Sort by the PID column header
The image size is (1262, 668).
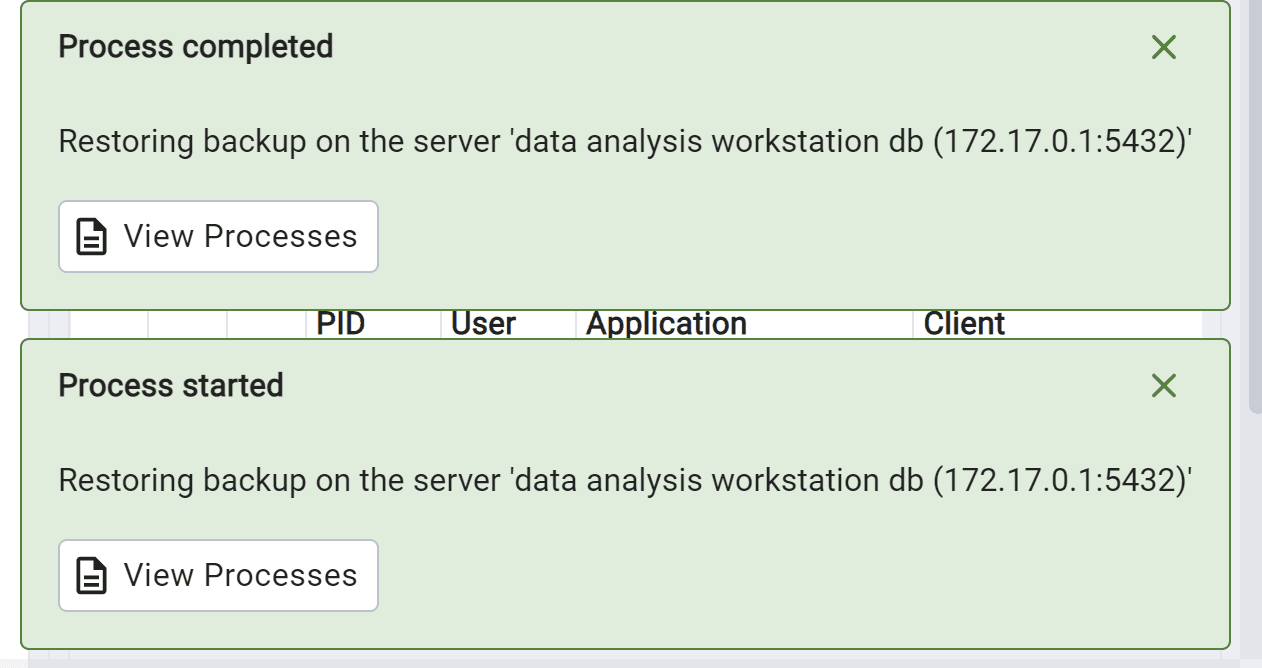tap(340, 324)
